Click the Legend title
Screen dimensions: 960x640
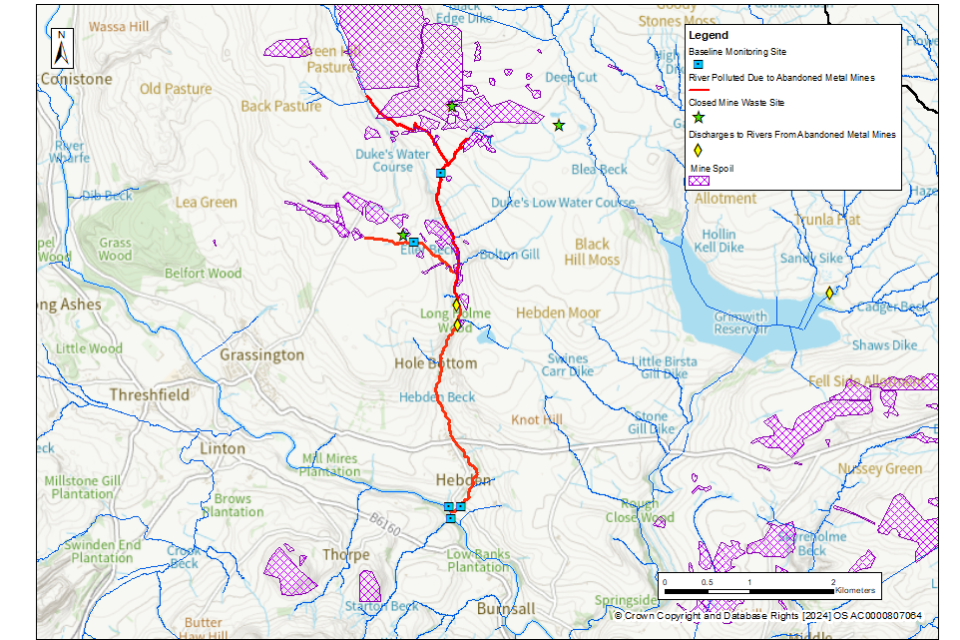(x=708, y=35)
